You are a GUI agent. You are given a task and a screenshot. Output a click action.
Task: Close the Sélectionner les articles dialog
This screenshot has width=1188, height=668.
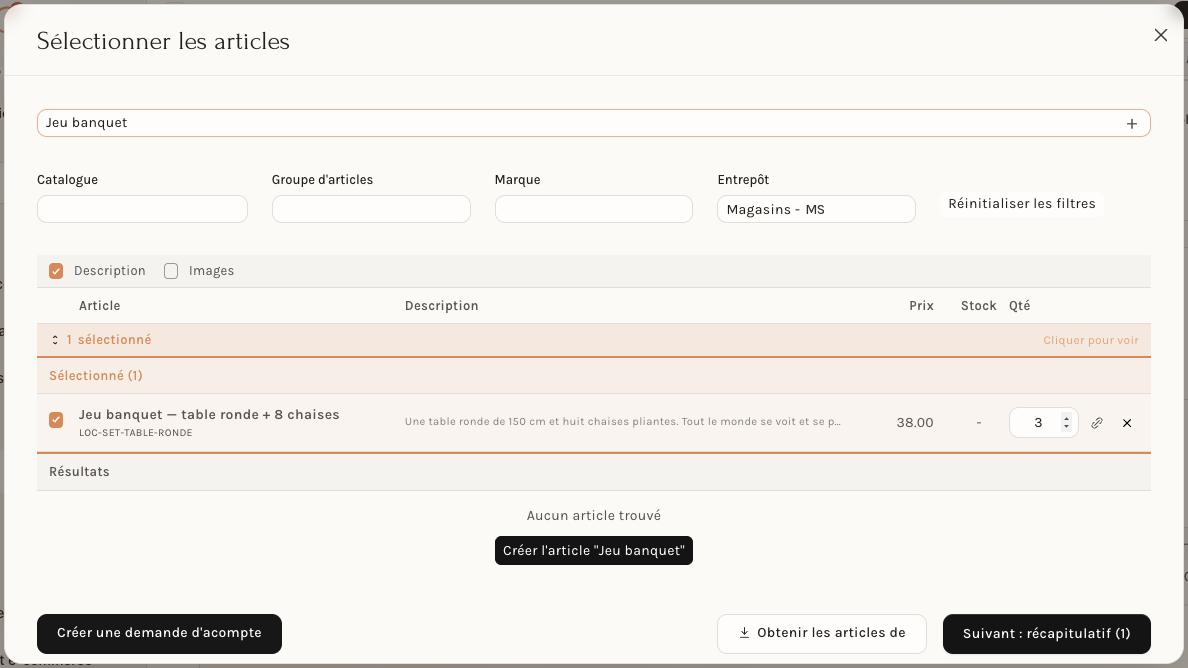[1160, 36]
